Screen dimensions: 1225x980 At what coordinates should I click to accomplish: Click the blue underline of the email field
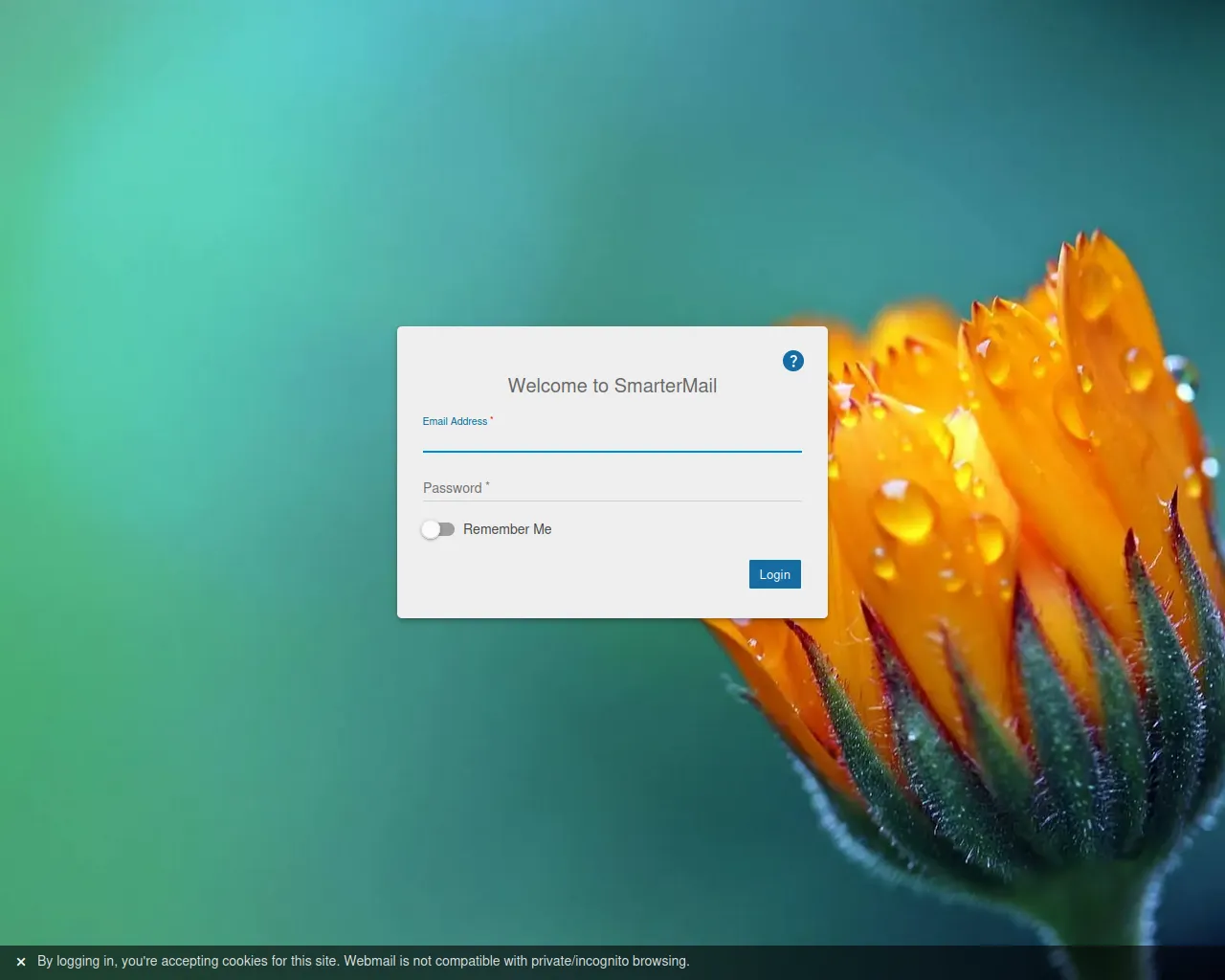click(612, 451)
